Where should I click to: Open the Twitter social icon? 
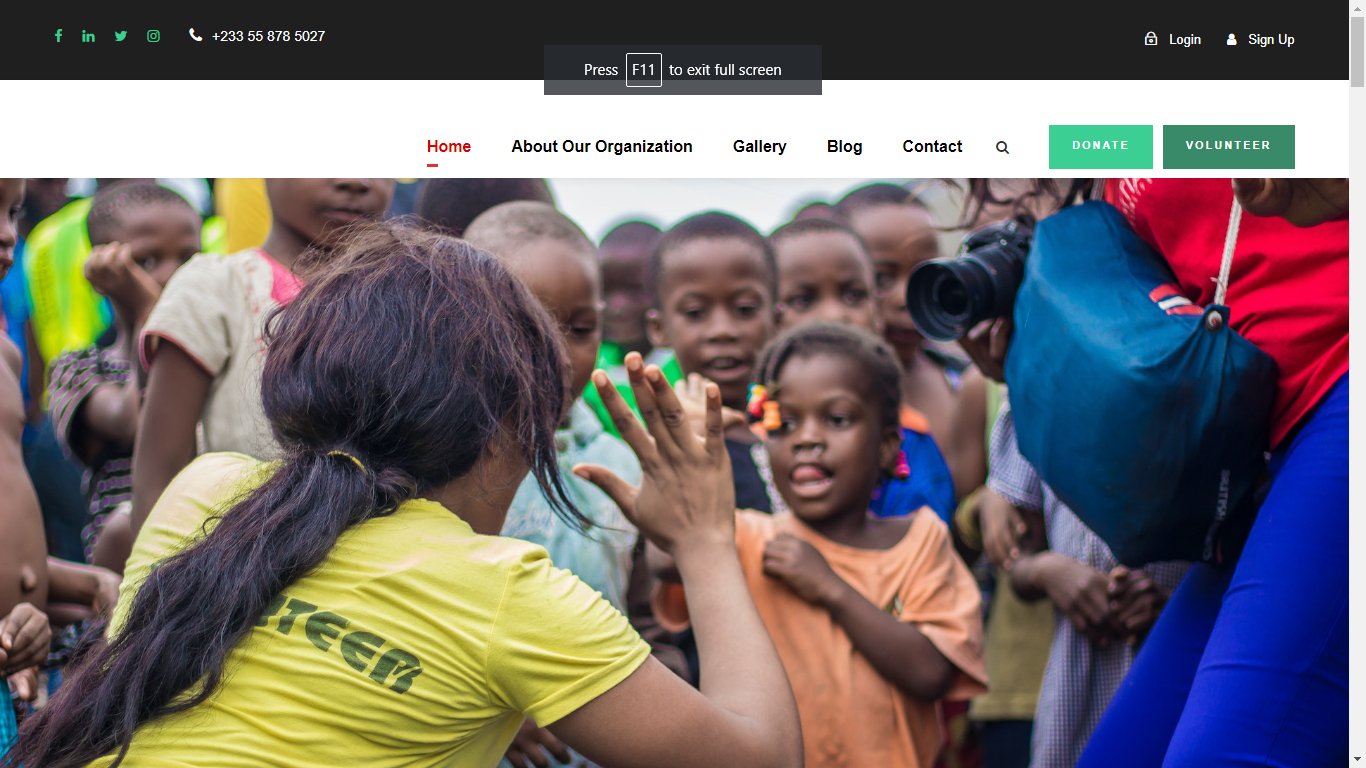coord(121,36)
